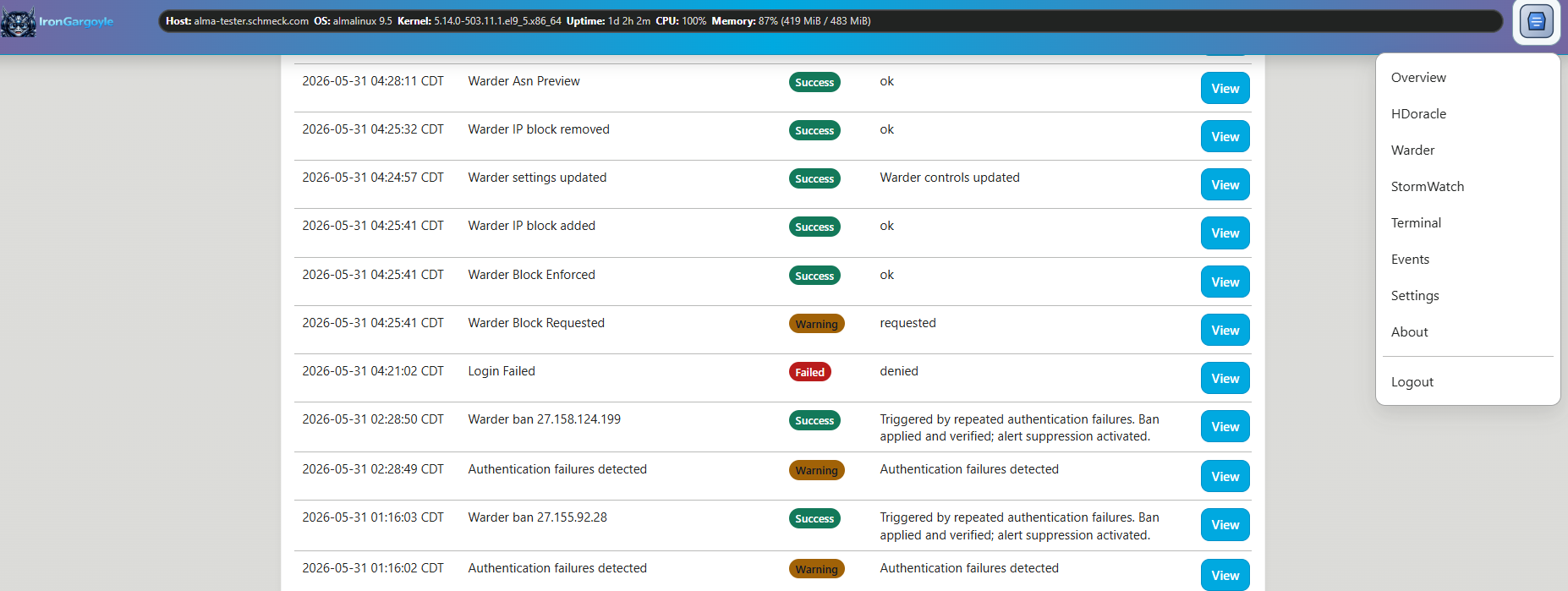This screenshot has width=1568, height=591.
Task: Click the Kernel version status text
Action: [479, 21]
